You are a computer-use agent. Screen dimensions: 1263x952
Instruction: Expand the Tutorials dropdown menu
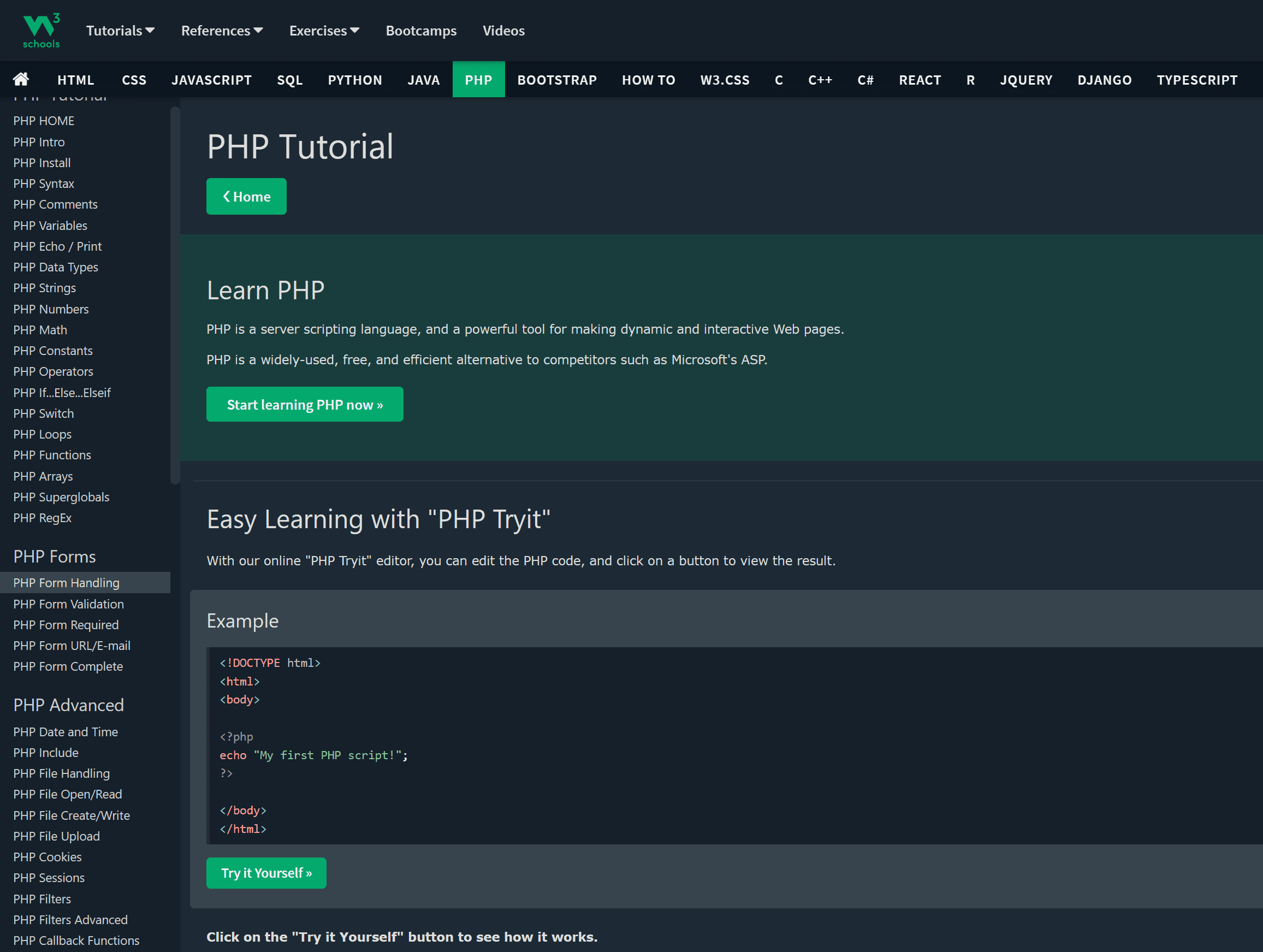click(119, 30)
